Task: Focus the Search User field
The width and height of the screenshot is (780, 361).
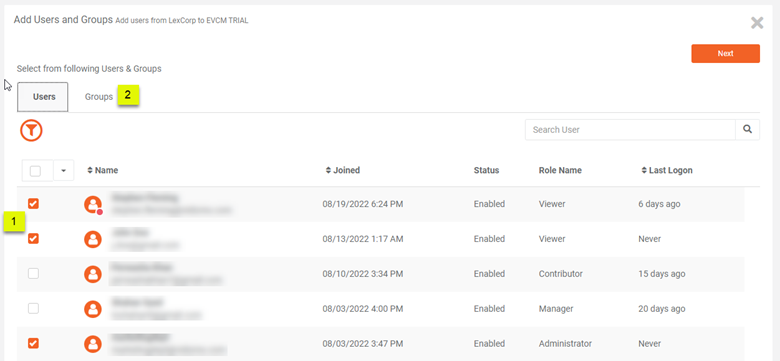Action: 630,129
